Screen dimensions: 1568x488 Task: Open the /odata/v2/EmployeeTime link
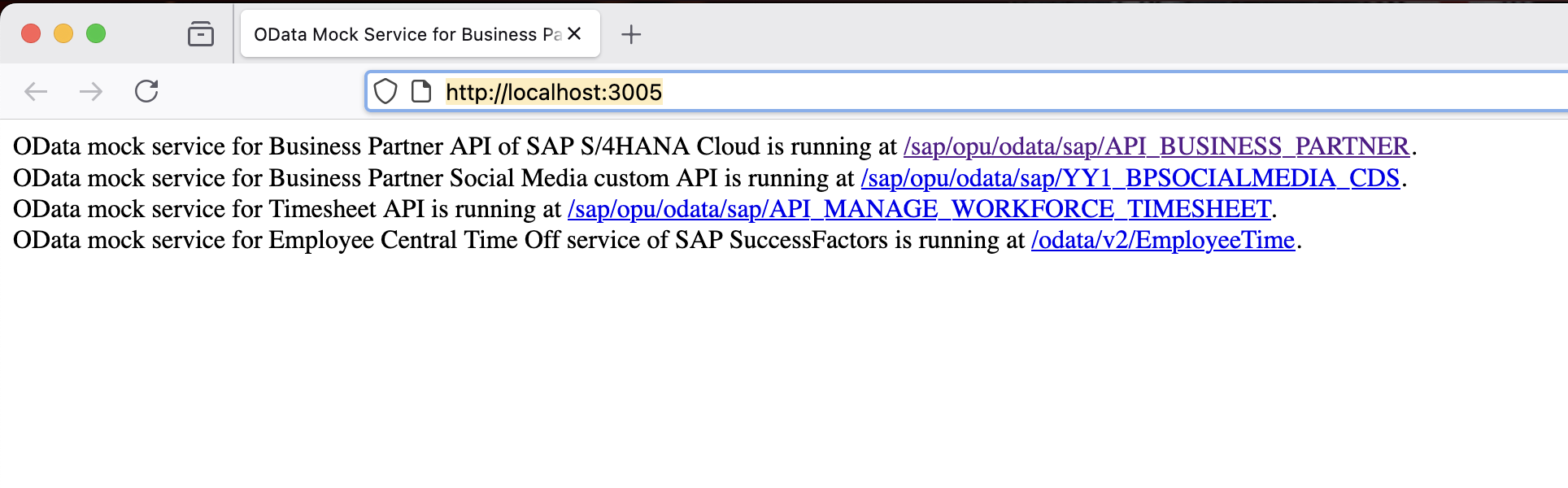[1163, 240]
